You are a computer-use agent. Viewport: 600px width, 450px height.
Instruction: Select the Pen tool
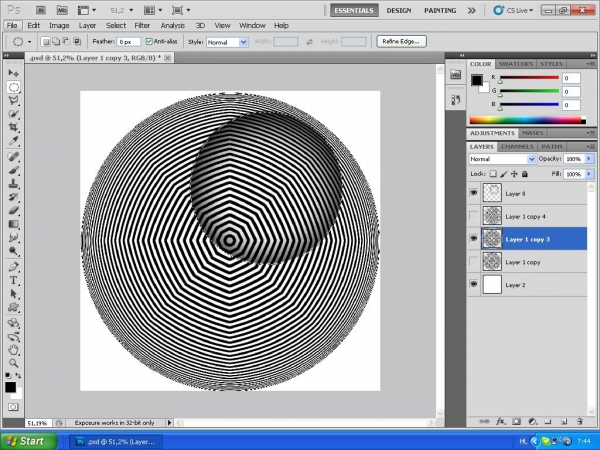pyautogui.click(x=13, y=267)
